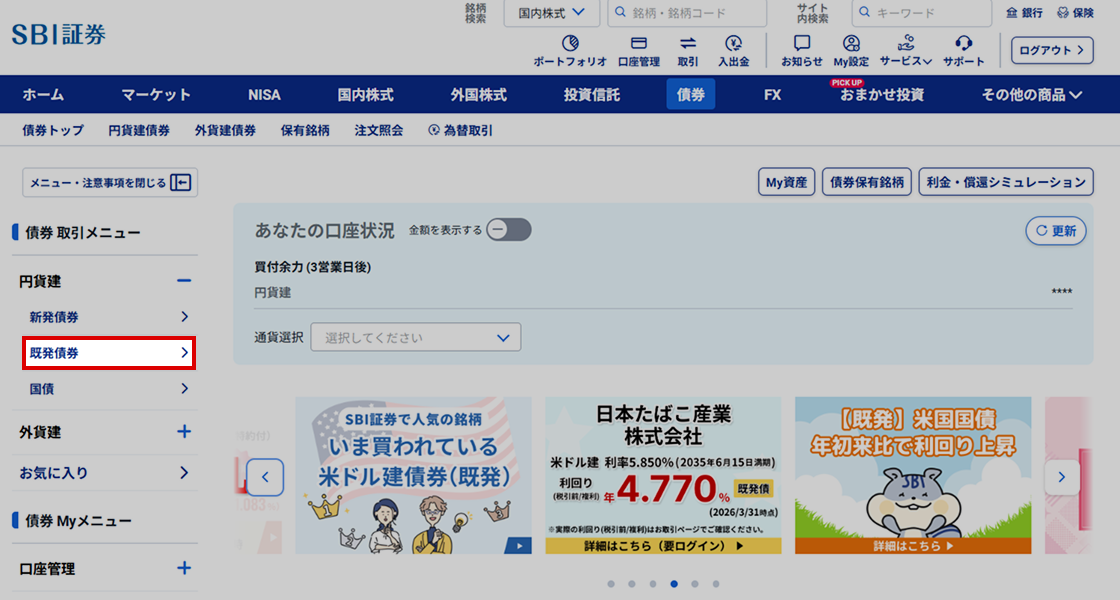Screen dimensions: 1120x600
Task: Go to the main 国内株式 tab
Action: coord(365,94)
